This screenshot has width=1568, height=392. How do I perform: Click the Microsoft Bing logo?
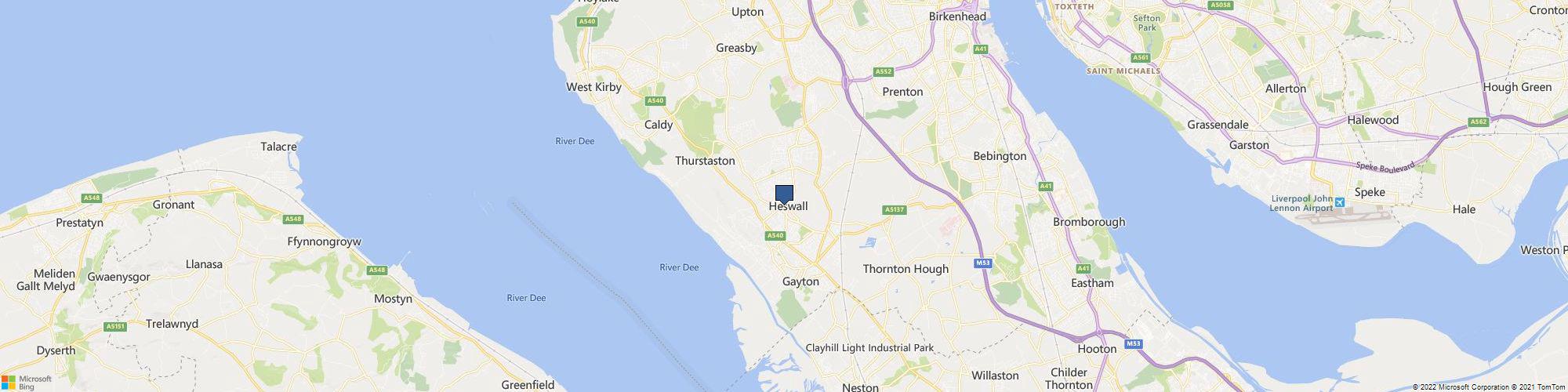pyautogui.click(x=26, y=383)
